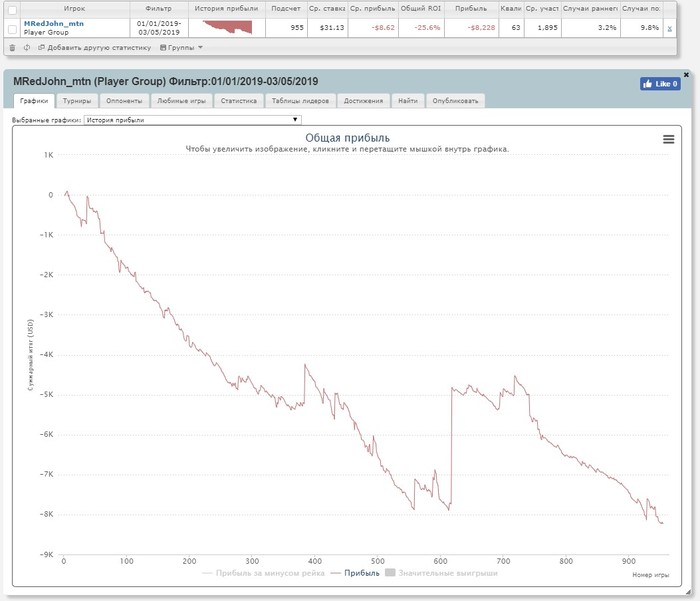Sort by the 'Квали' column header

pos(511,8)
